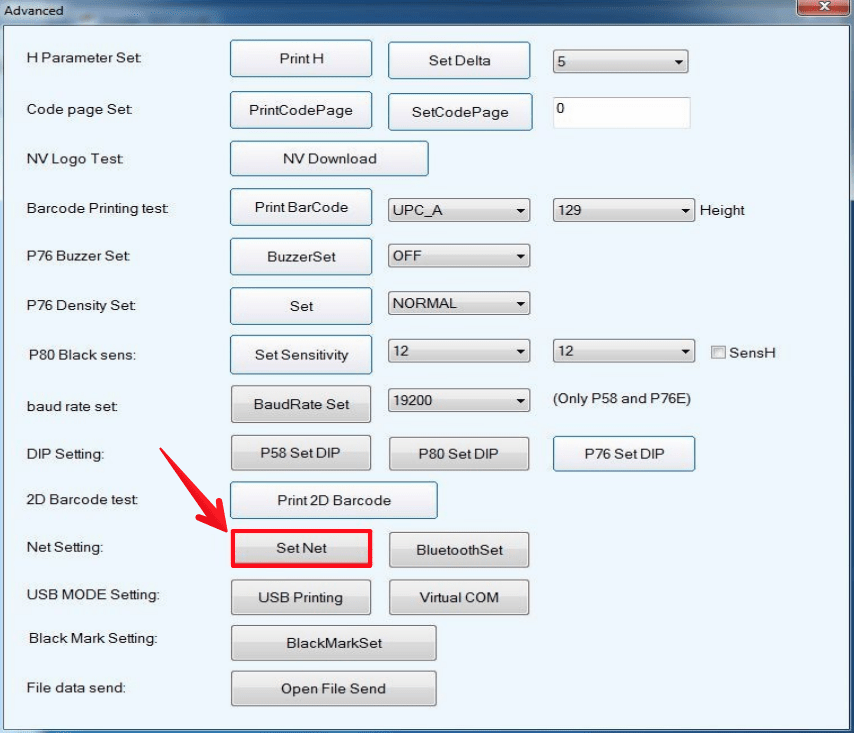Click the 'H Parameter Set' label
Viewport: 854px width, 733px height.
click(84, 58)
